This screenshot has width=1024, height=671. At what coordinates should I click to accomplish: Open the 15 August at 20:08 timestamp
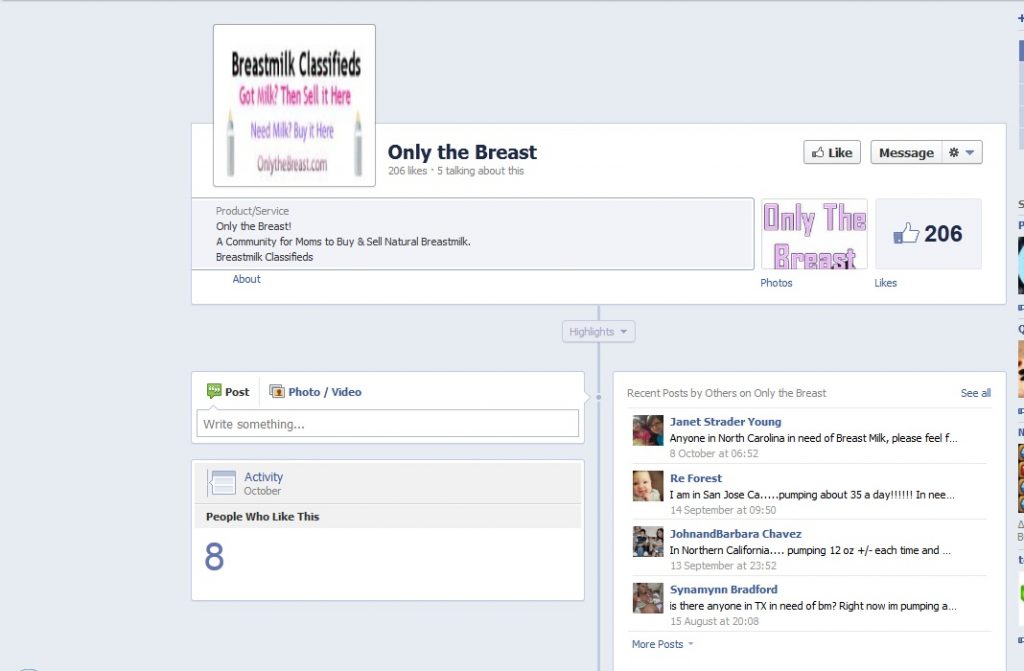coord(714,621)
